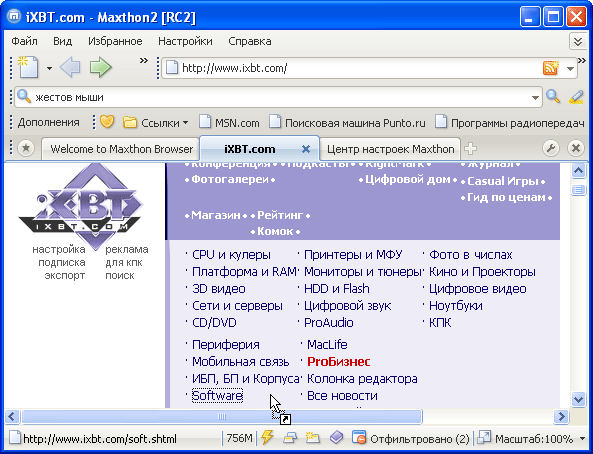Click the search magnifier button on right

(x=553, y=97)
